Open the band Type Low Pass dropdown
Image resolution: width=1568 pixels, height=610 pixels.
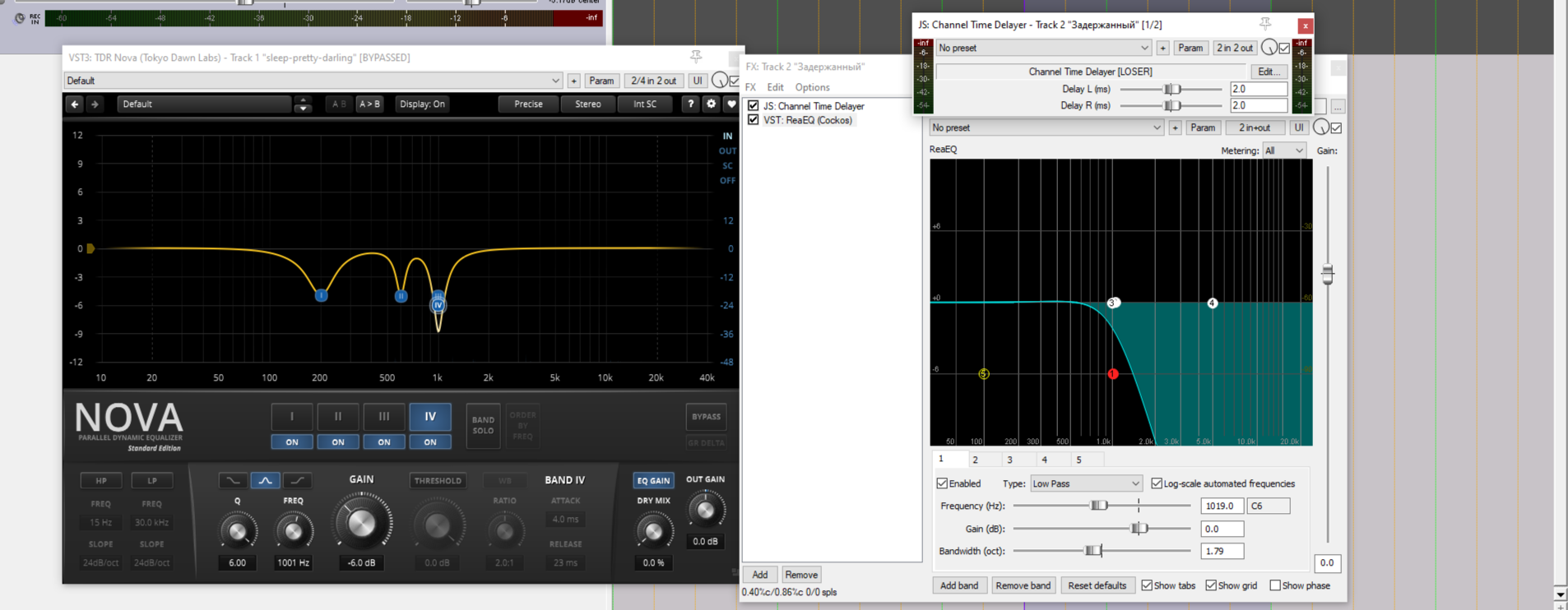coord(1086,483)
